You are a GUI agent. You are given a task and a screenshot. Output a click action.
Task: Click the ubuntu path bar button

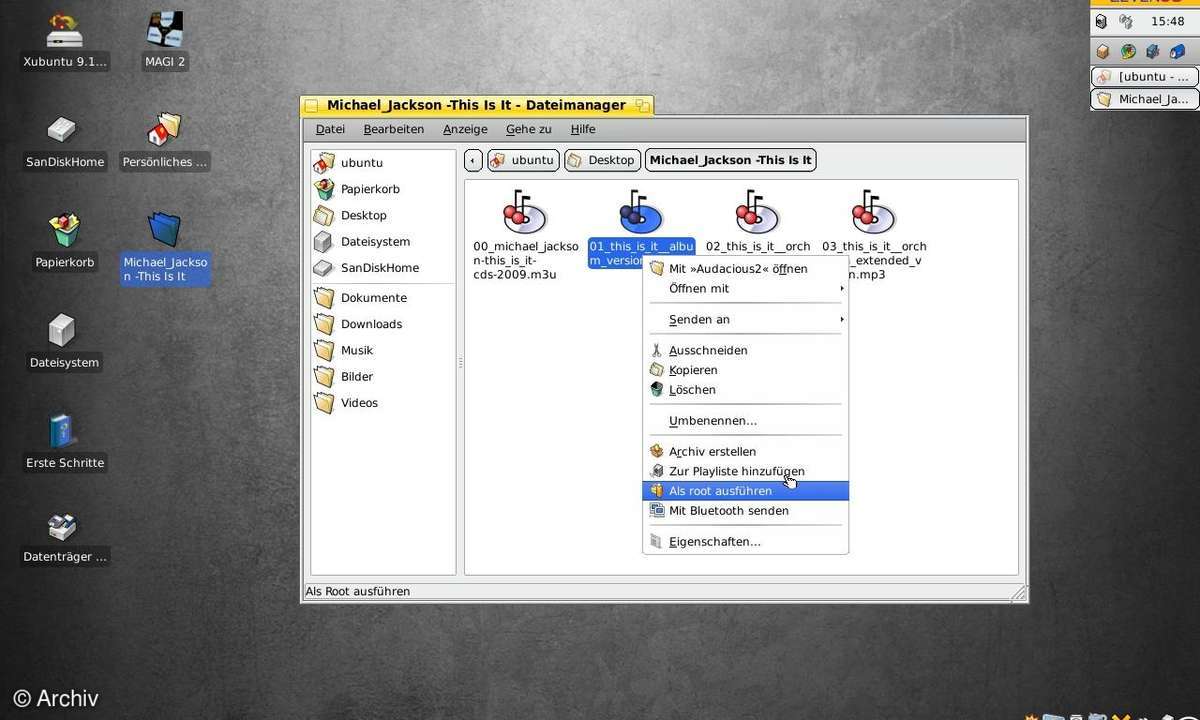[523, 160]
